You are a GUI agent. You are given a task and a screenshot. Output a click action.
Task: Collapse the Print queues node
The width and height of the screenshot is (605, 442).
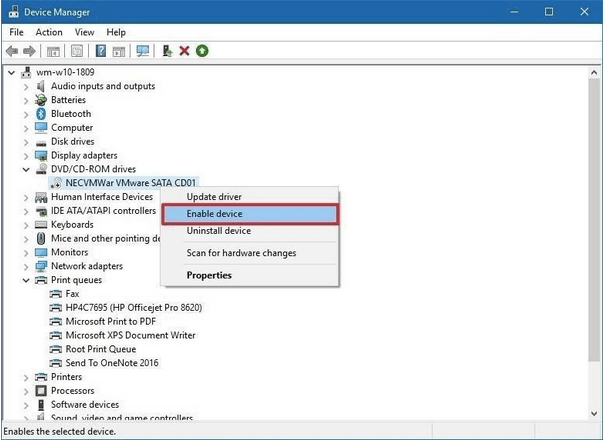[x=26, y=280]
